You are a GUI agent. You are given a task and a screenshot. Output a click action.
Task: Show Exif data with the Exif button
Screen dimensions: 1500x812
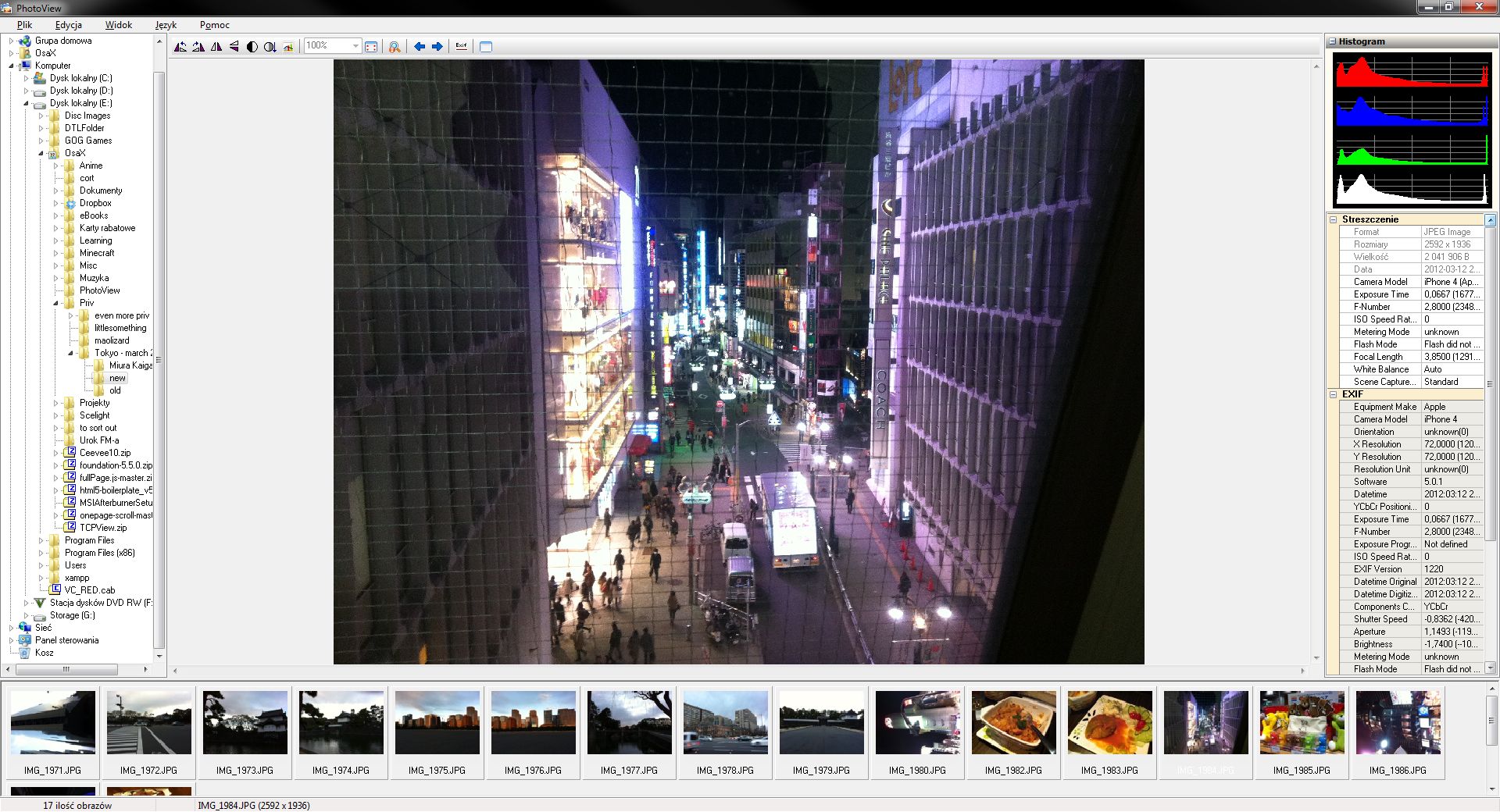point(460,47)
